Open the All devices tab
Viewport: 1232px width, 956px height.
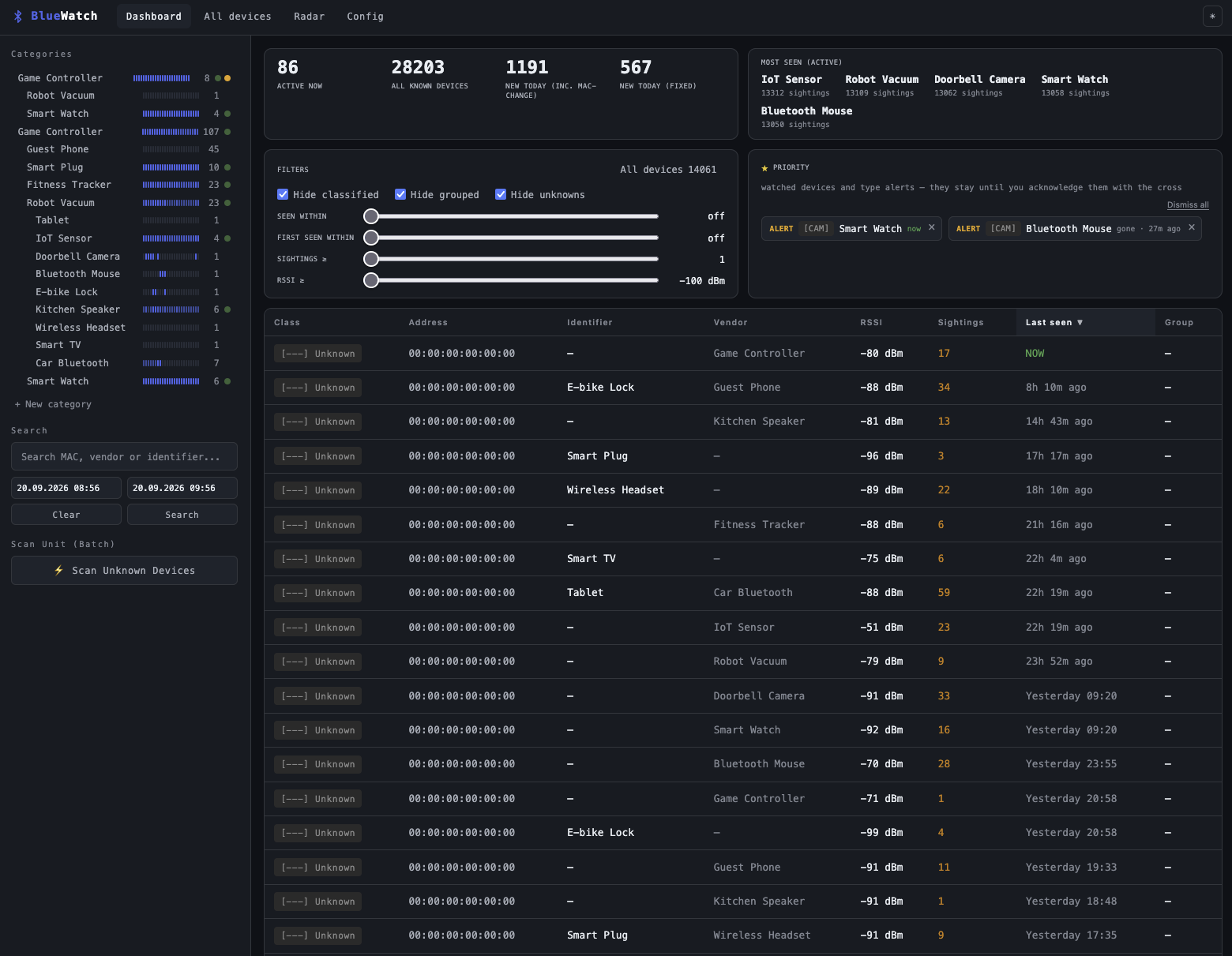238,16
